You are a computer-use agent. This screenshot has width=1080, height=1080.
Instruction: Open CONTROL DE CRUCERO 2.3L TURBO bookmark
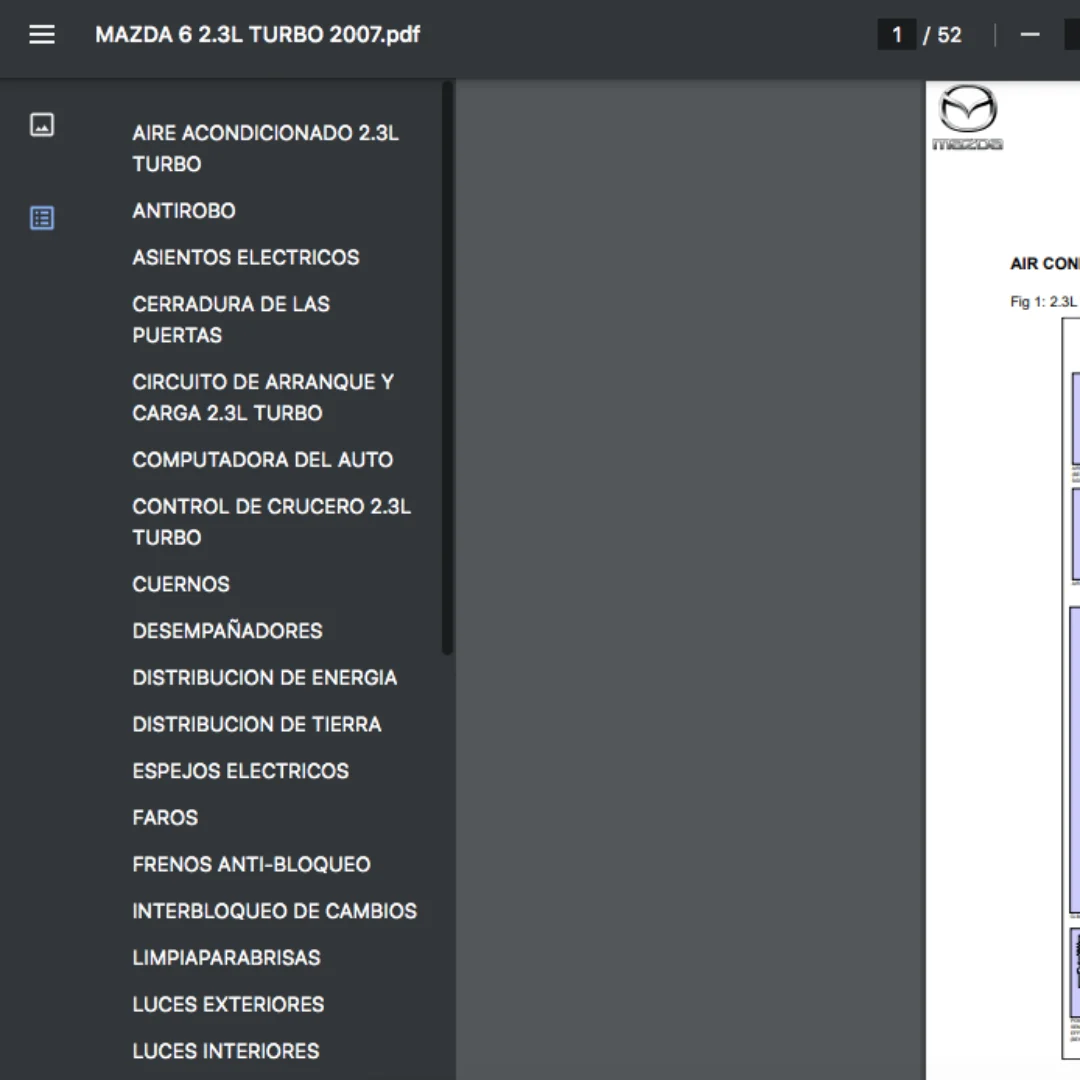tap(271, 522)
